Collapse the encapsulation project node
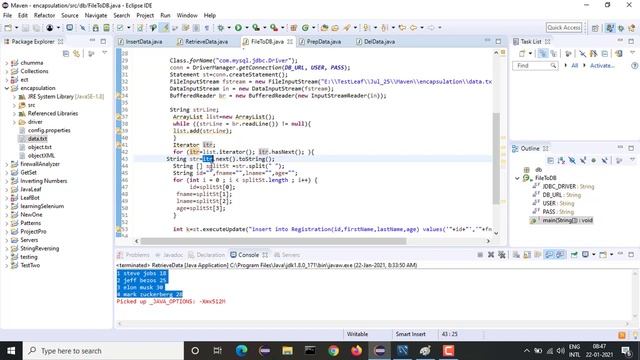This screenshot has height=360, width=640. pos(7,88)
